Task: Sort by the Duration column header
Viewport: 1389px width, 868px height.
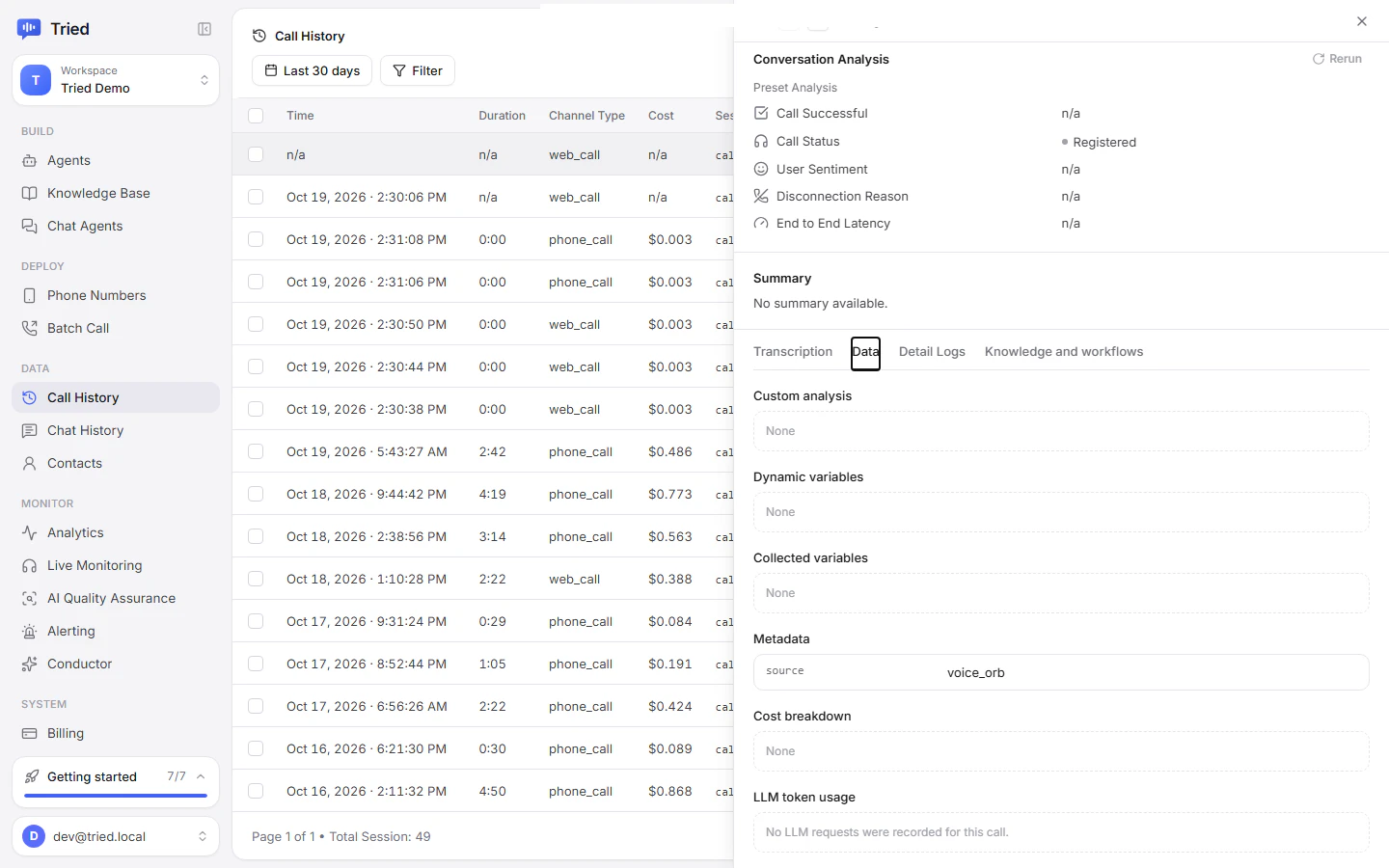Action: tap(502, 116)
